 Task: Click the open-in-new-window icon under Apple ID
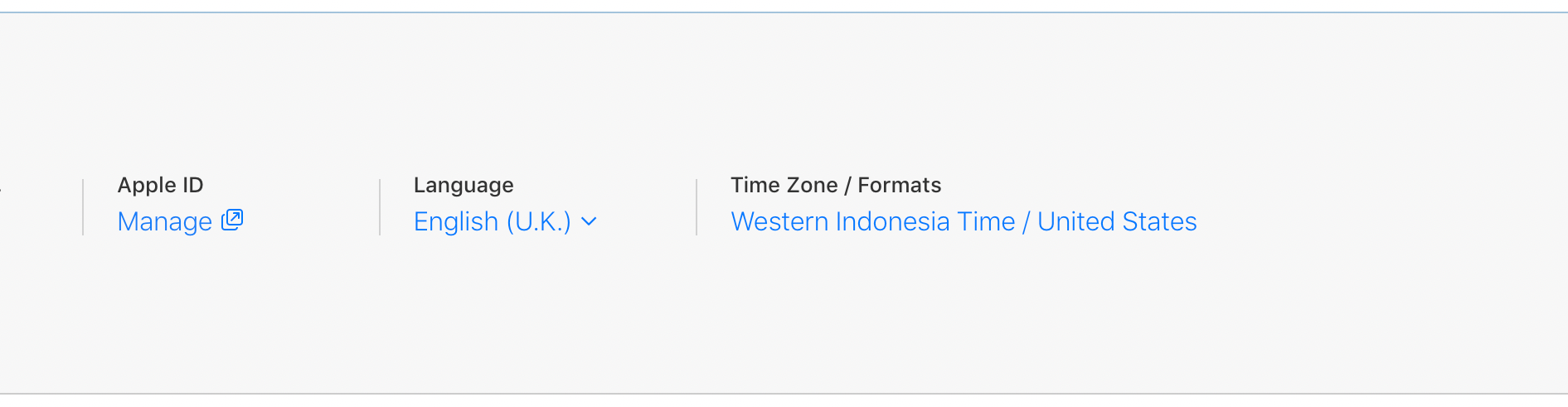click(x=232, y=220)
